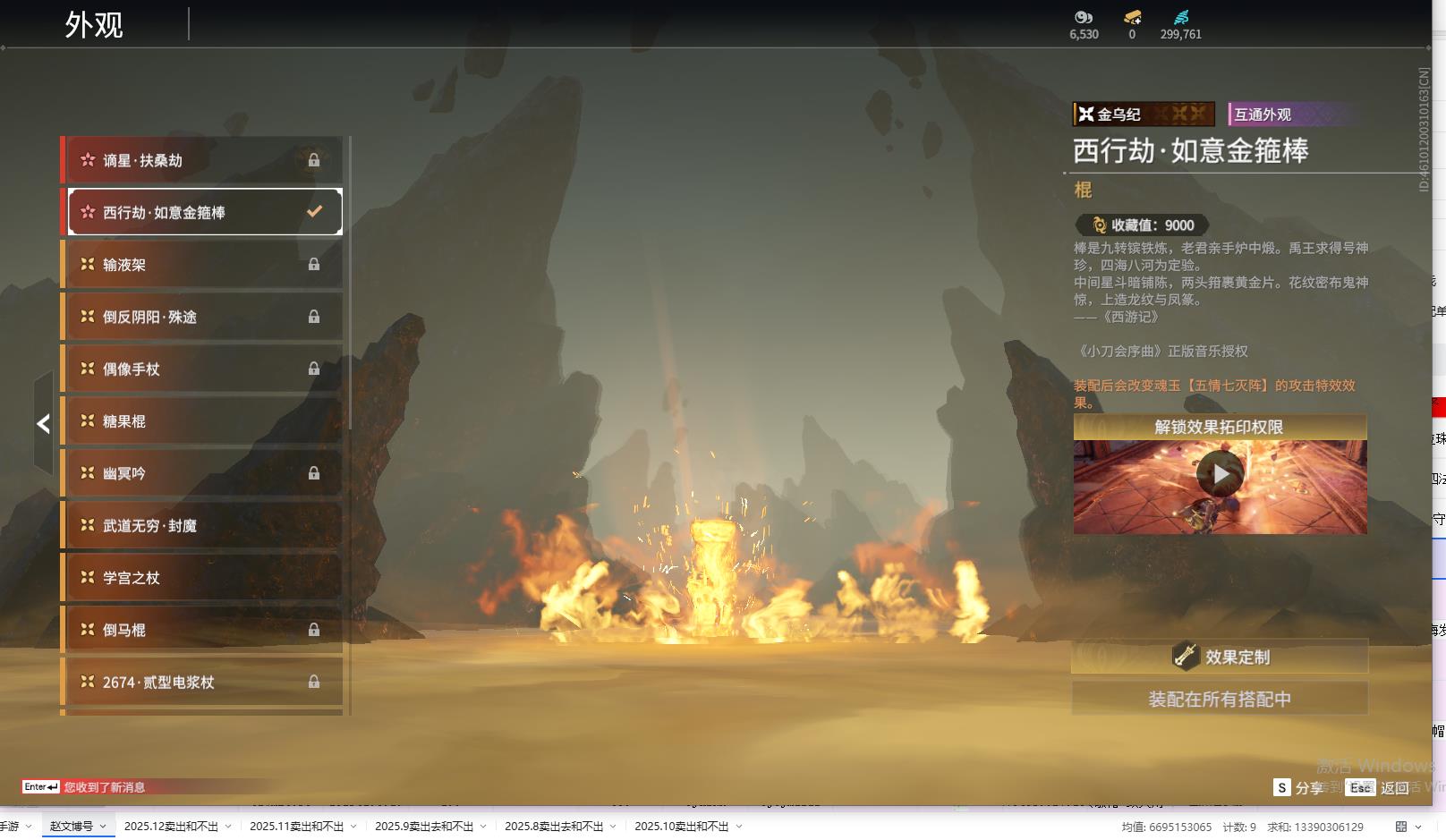Click the Enter key new-message icon

coord(41,787)
